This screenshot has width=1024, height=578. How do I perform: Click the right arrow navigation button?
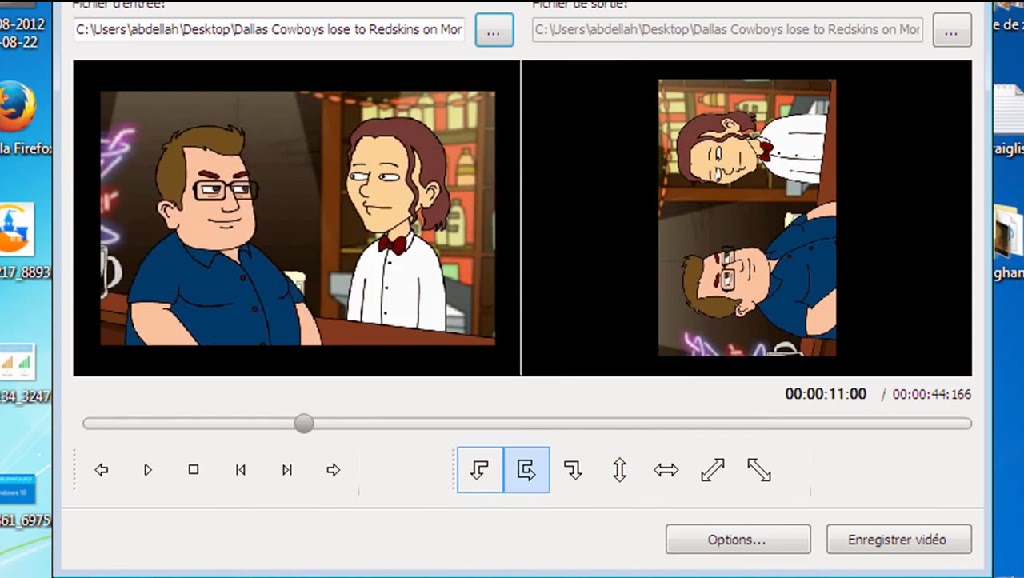coord(334,470)
